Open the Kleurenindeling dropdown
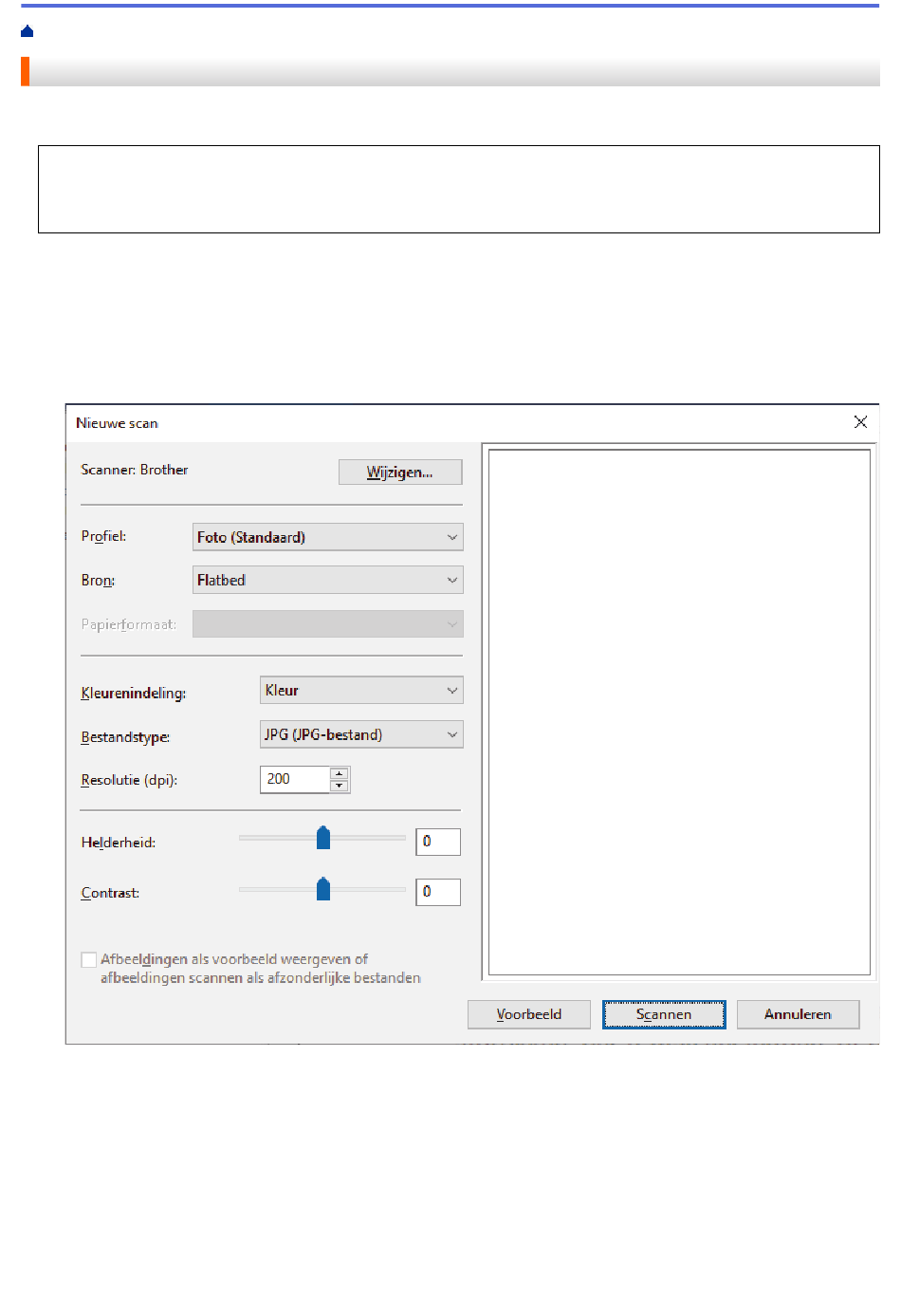The height and width of the screenshot is (1316, 901). pos(360,691)
